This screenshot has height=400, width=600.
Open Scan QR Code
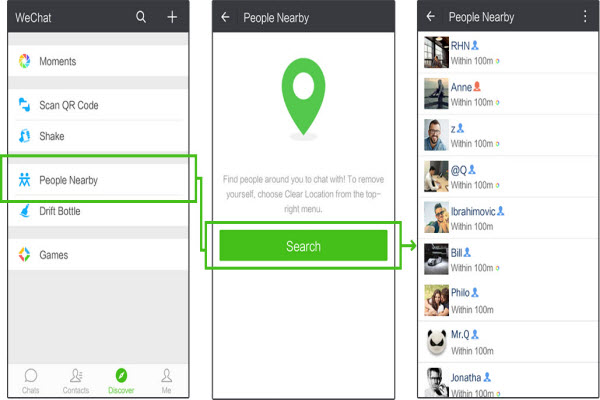tap(98, 105)
